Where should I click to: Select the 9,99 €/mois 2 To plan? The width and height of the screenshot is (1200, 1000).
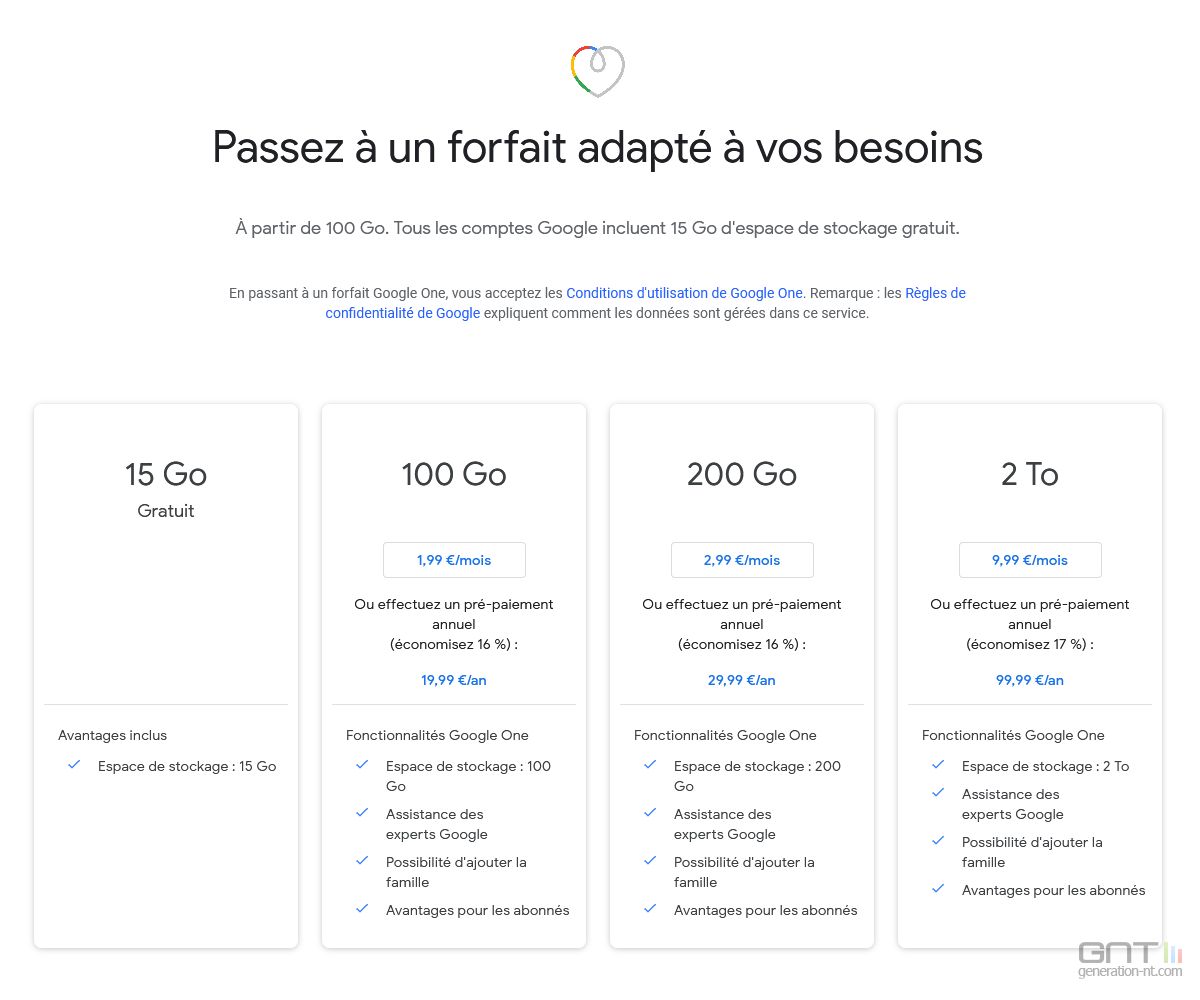point(1030,560)
